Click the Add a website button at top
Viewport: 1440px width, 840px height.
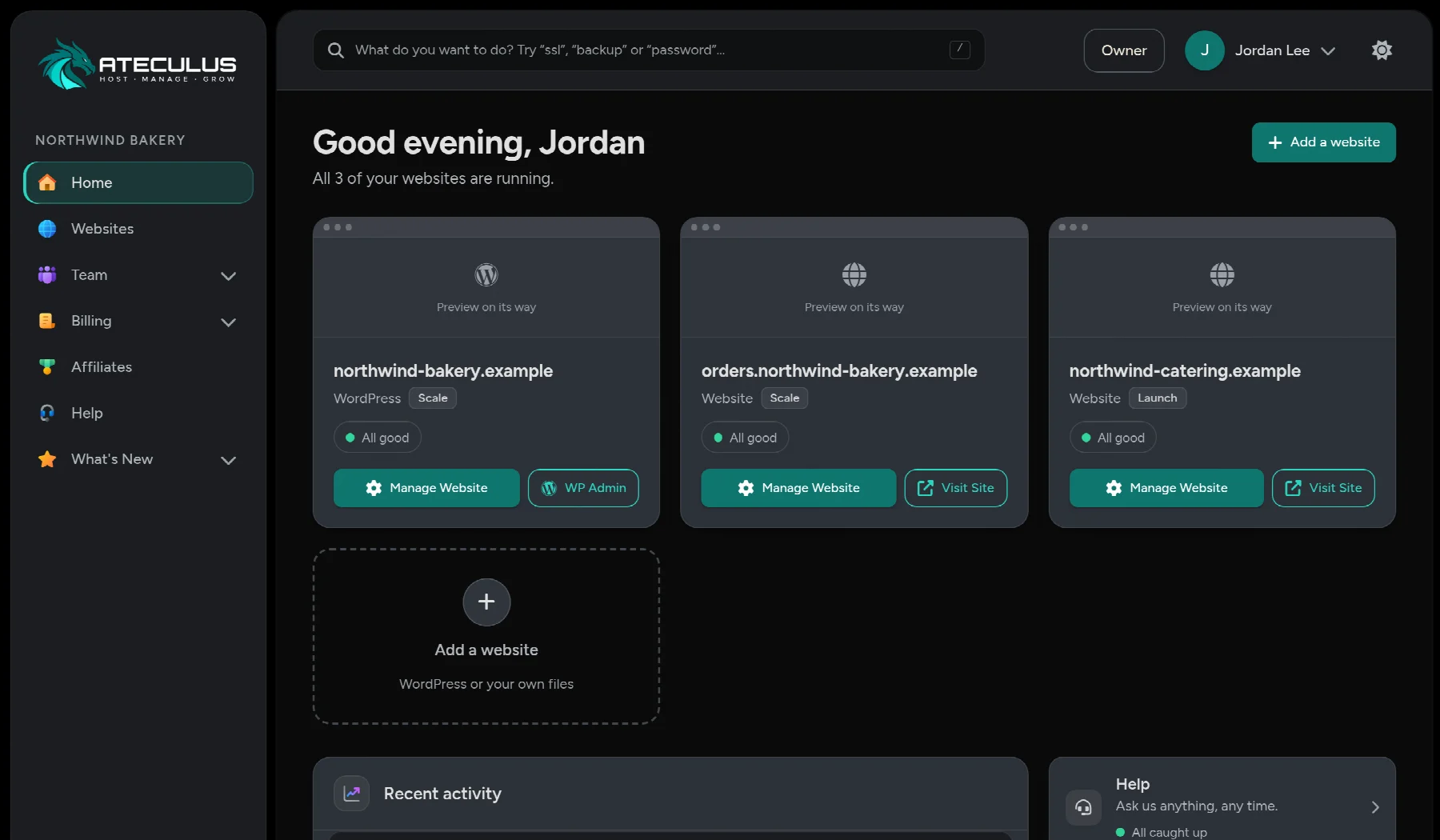pyautogui.click(x=1323, y=142)
